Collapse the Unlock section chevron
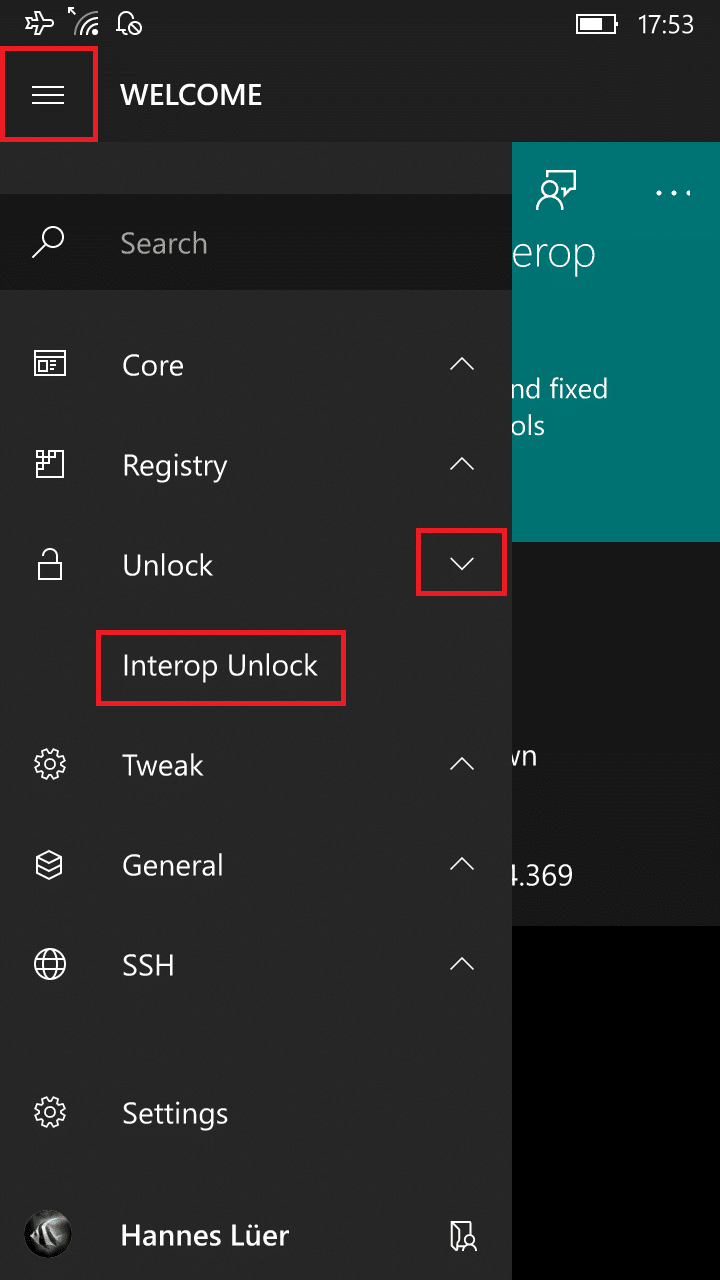 point(461,563)
